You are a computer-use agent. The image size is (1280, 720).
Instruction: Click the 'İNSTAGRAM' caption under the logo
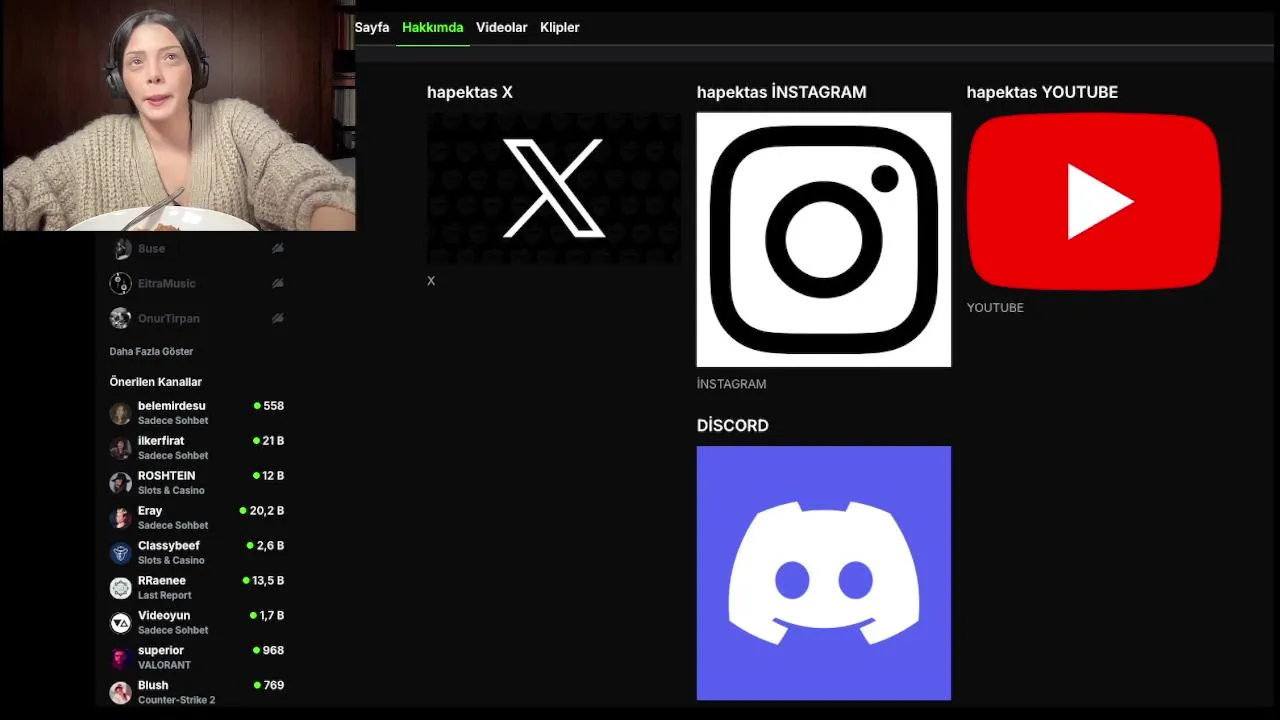tap(731, 384)
